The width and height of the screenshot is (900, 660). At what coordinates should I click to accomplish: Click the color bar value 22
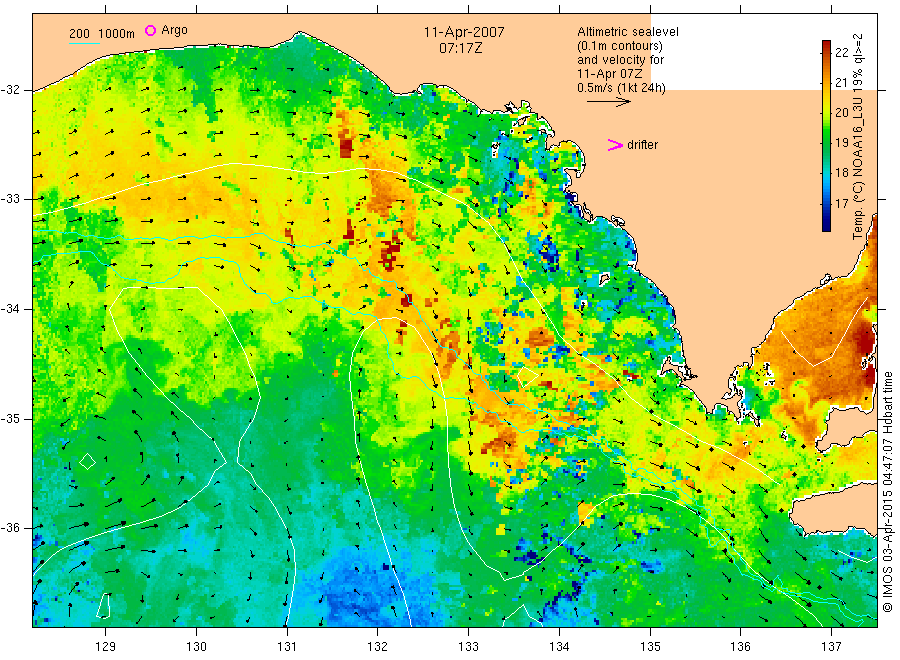841,52
